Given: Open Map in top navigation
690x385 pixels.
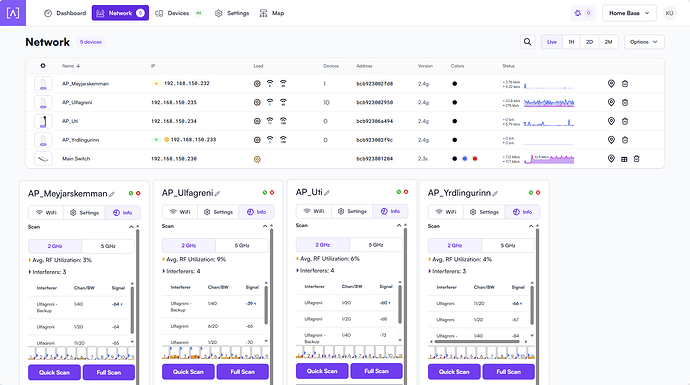Looking at the screenshot, I should point(272,13).
